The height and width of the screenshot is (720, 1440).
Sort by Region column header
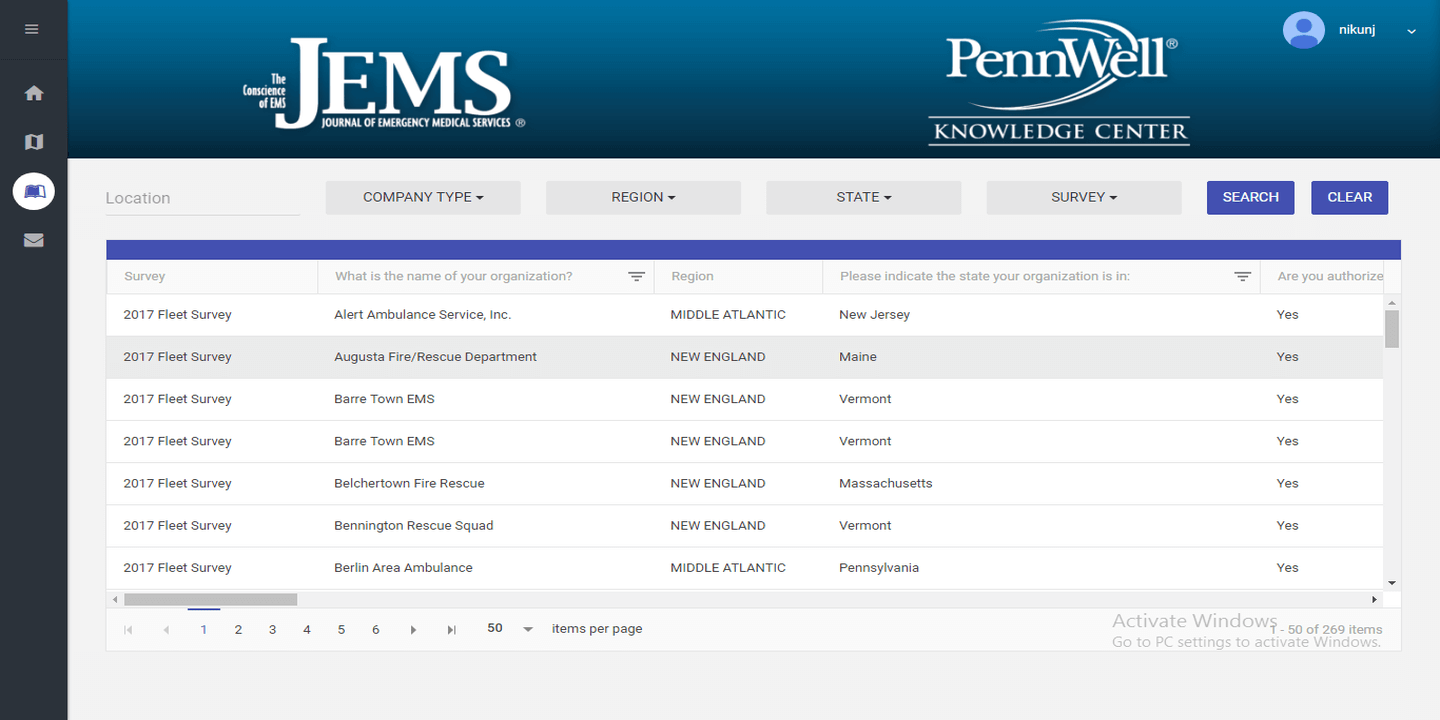tap(692, 276)
